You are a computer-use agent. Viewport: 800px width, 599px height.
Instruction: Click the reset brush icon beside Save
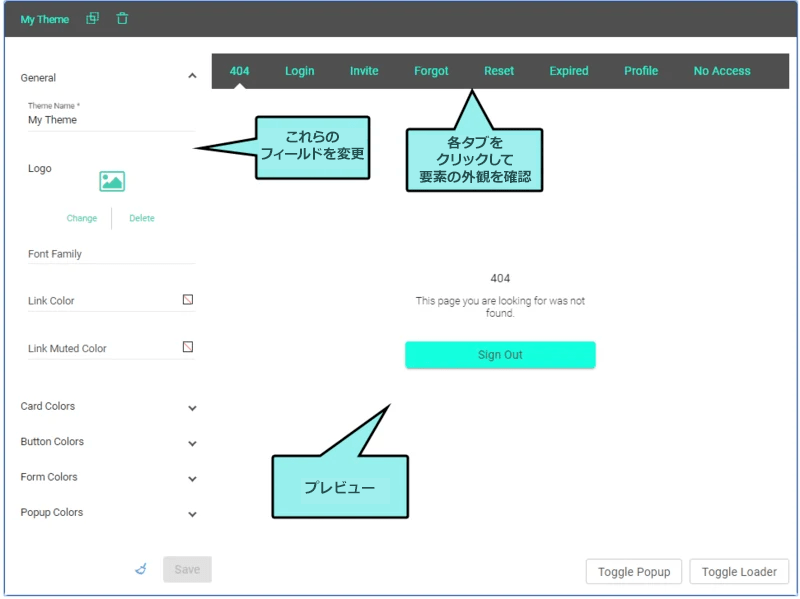point(141,569)
